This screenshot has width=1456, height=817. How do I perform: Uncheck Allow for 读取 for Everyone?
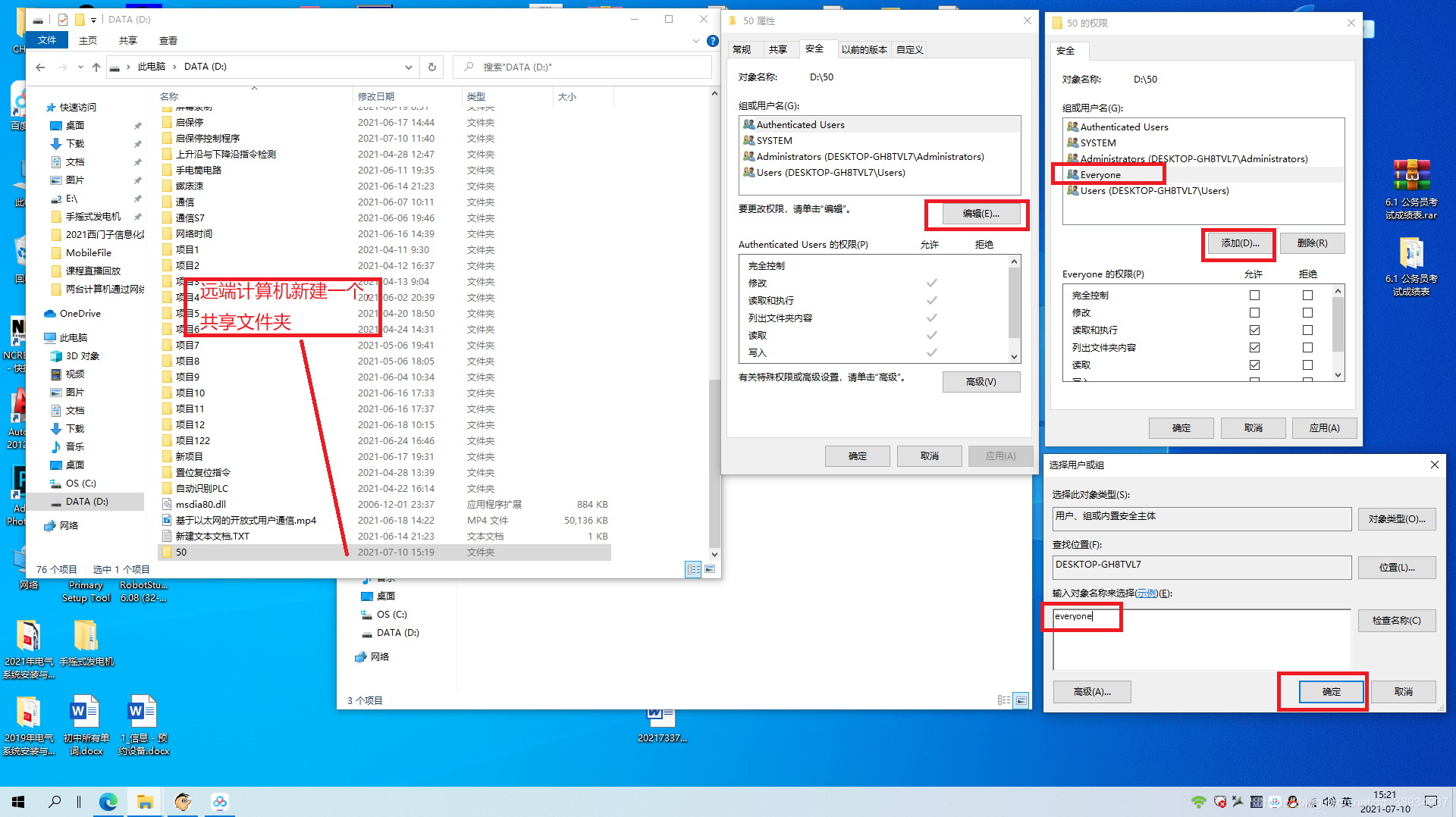pos(1254,365)
